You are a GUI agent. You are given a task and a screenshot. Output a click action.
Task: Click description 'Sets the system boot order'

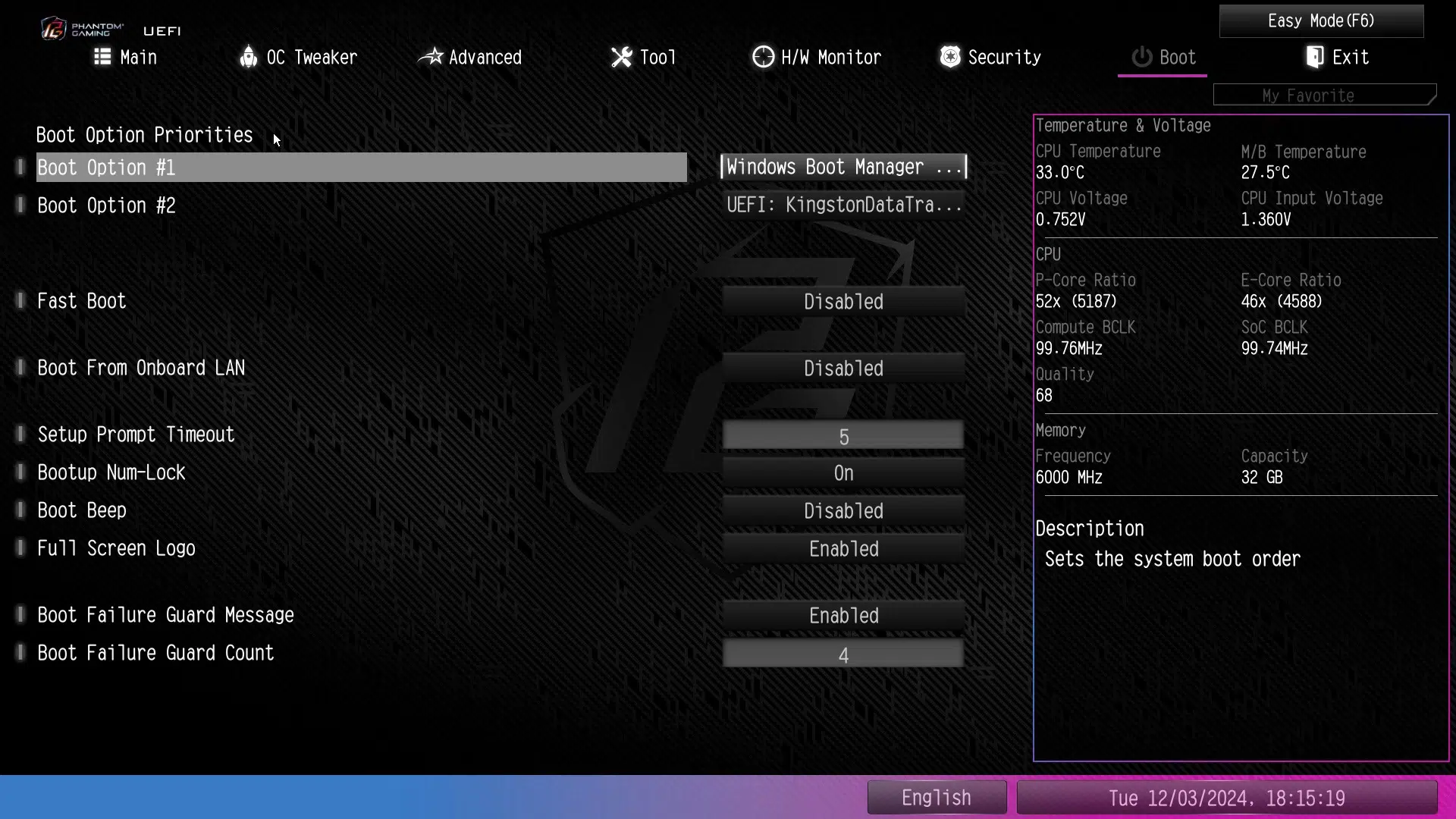click(x=1172, y=559)
